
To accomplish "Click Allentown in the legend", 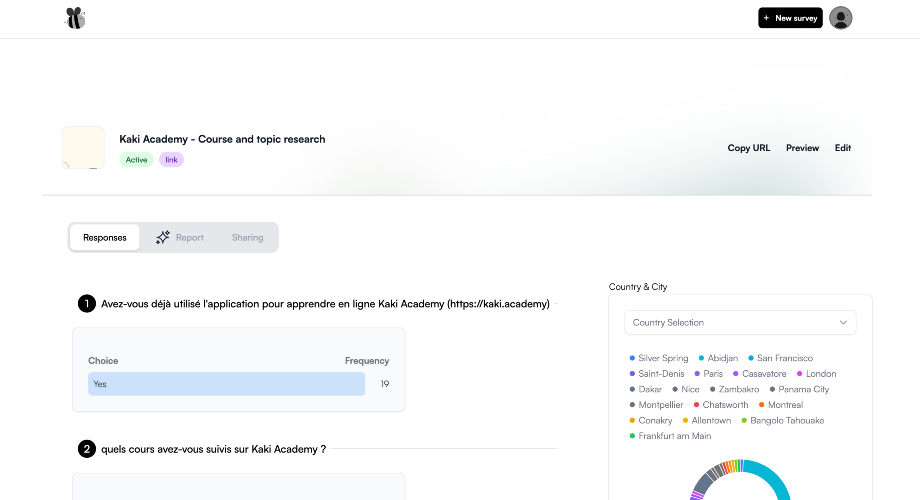I will 706,420.
